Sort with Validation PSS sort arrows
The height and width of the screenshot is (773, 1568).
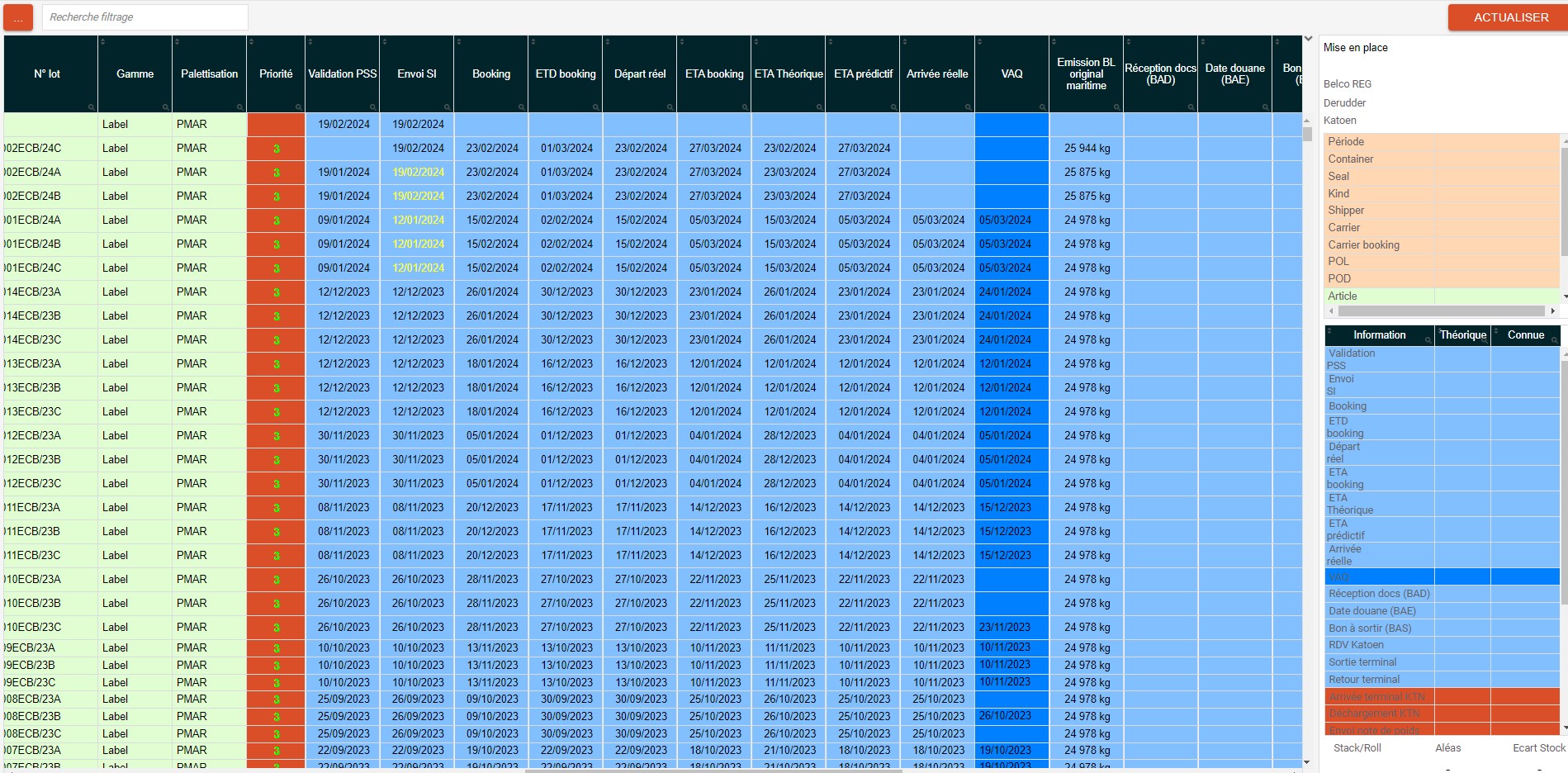(310, 41)
